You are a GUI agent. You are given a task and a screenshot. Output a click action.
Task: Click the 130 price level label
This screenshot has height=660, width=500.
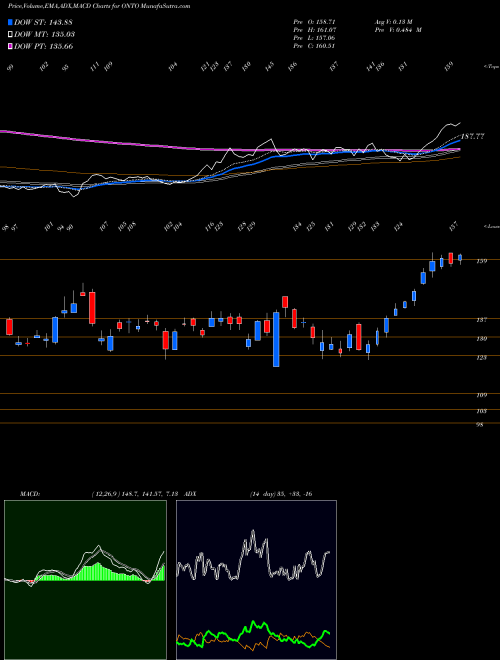point(482,339)
